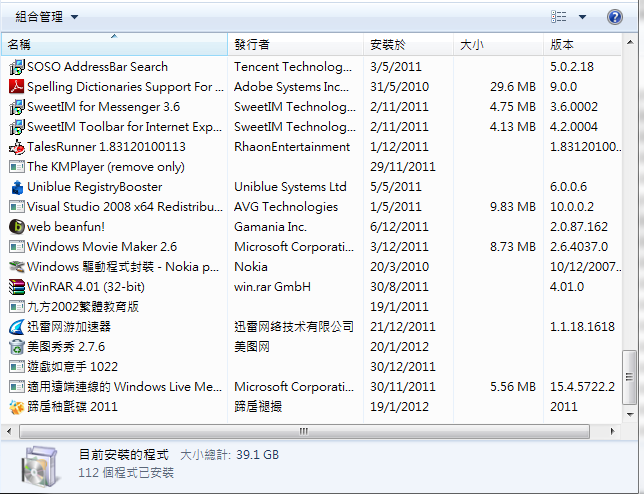This screenshot has height=494, width=644.
Task: Select the web beanfun! icon
Action: (x=17, y=227)
